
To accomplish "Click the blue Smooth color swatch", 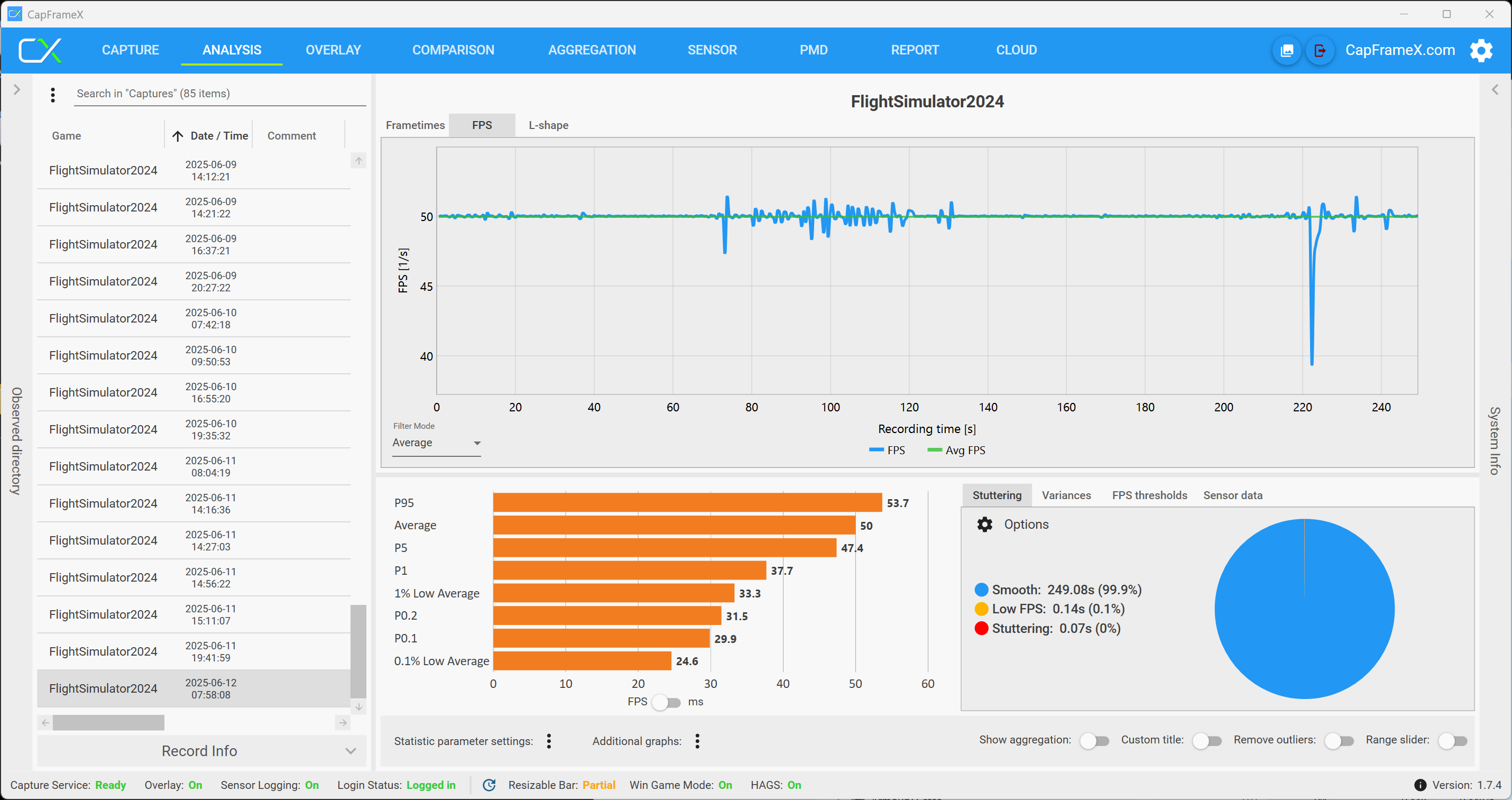I will (981, 590).
